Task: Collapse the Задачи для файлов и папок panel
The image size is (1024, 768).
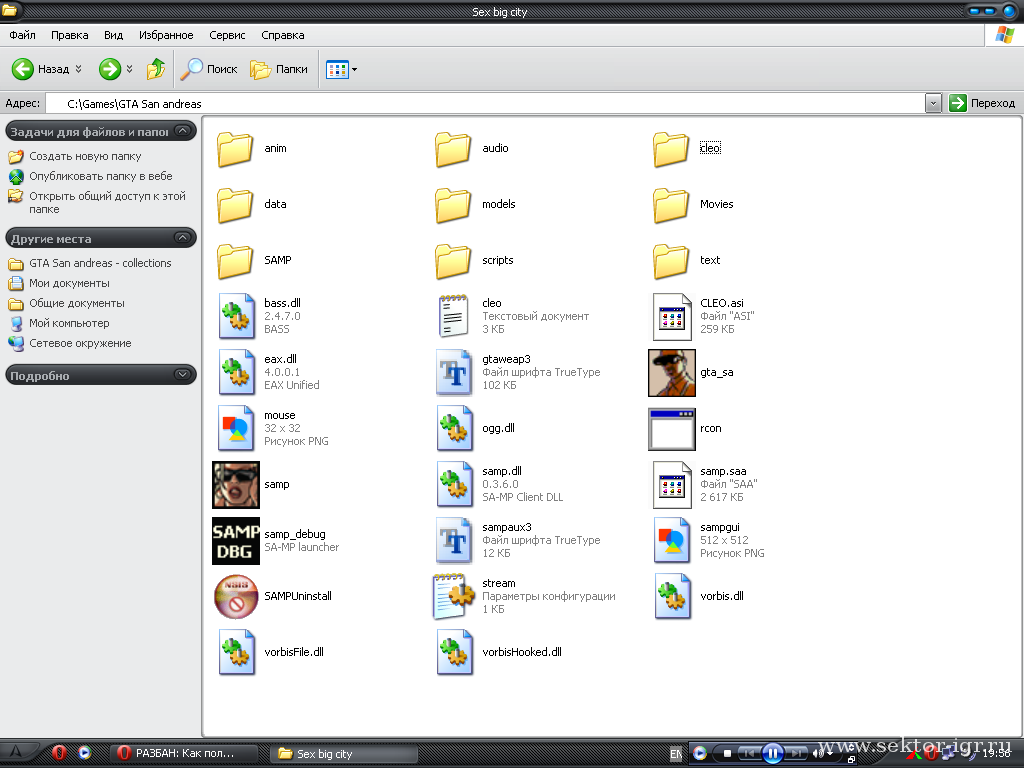Action: [x=183, y=131]
